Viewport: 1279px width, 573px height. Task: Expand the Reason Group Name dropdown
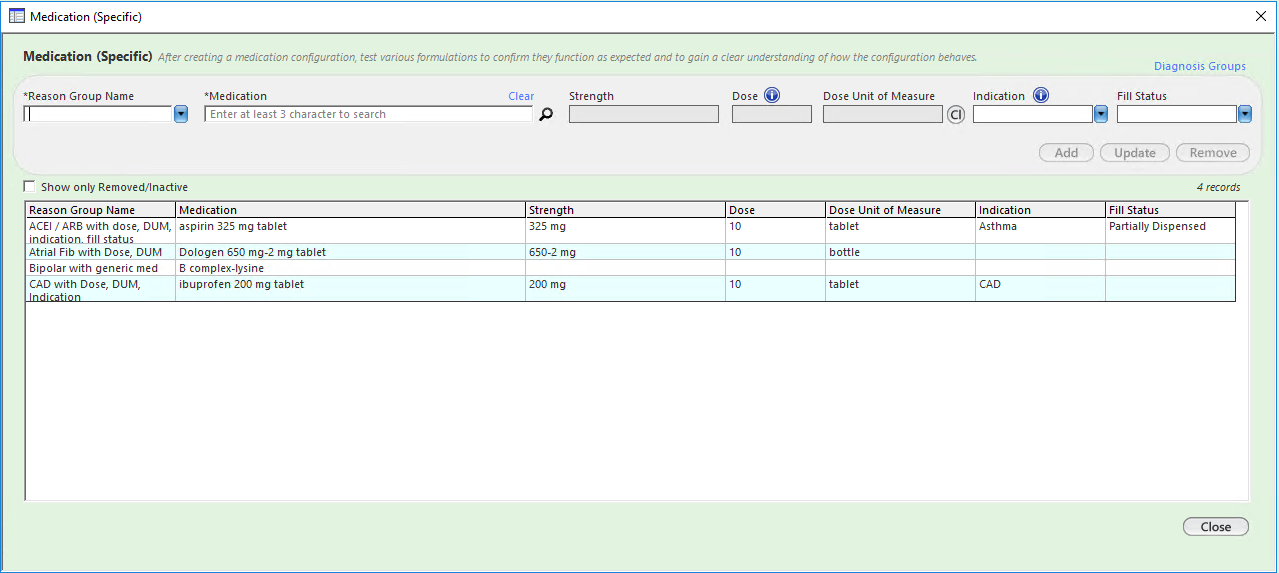click(181, 115)
